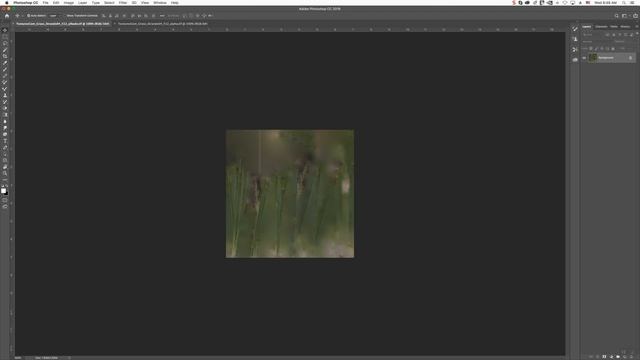Screen dimensions: 640x360
Task: Click the Delete layer trash icon
Action: [x=631, y=356]
